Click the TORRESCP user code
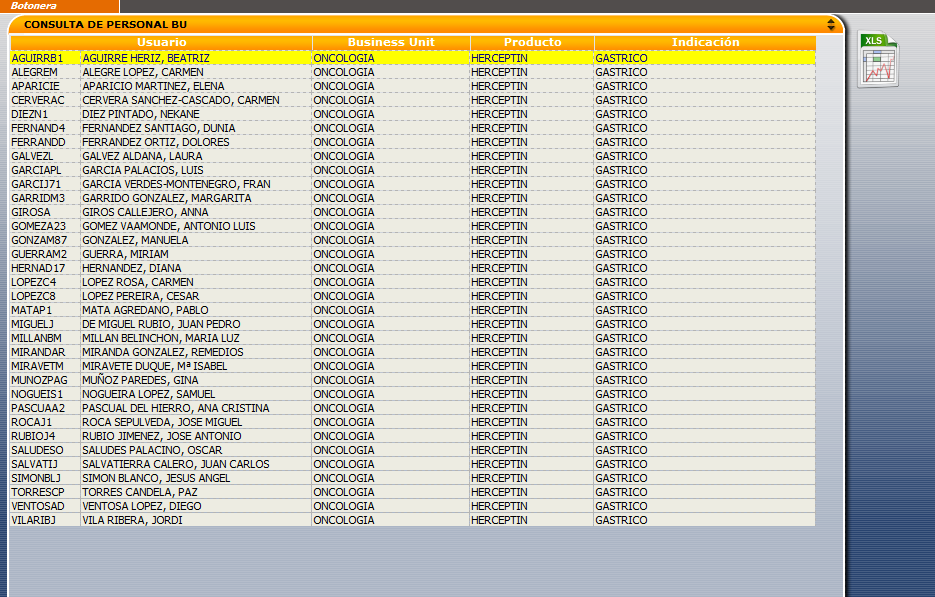 pyautogui.click(x=38, y=492)
